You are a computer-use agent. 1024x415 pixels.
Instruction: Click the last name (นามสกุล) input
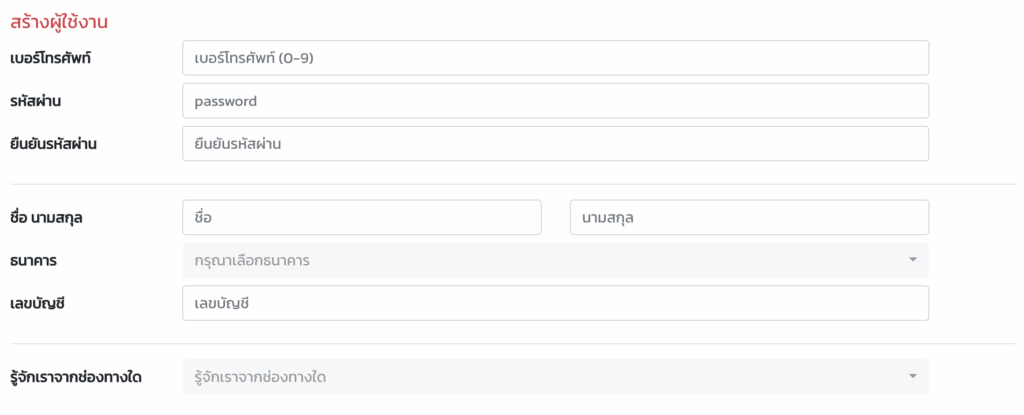(x=749, y=218)
